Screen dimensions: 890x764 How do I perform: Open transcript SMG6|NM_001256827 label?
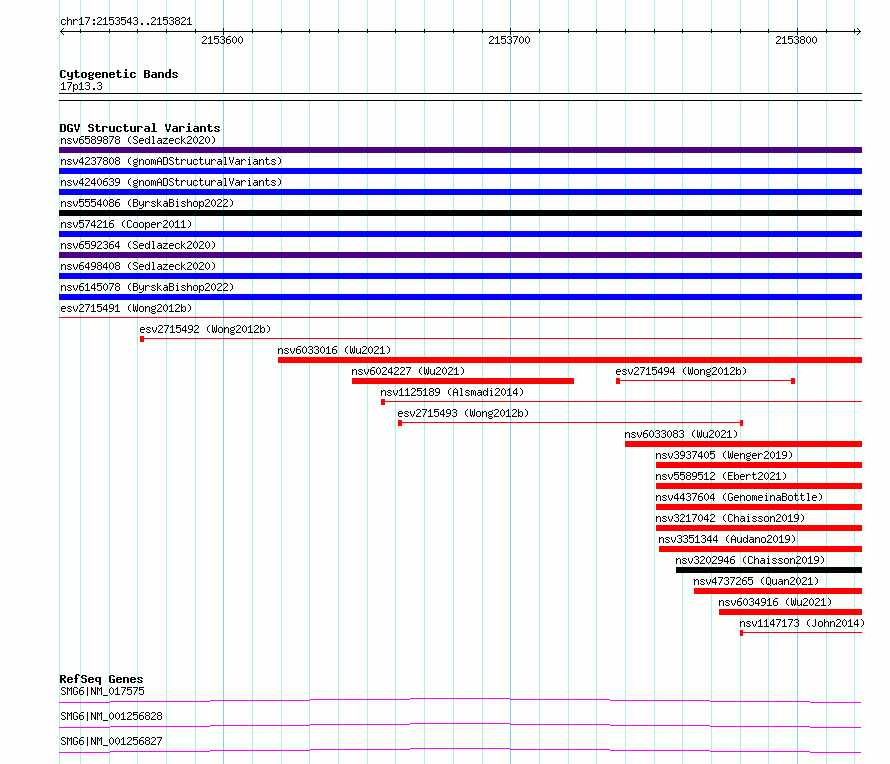tap(111, 741)
